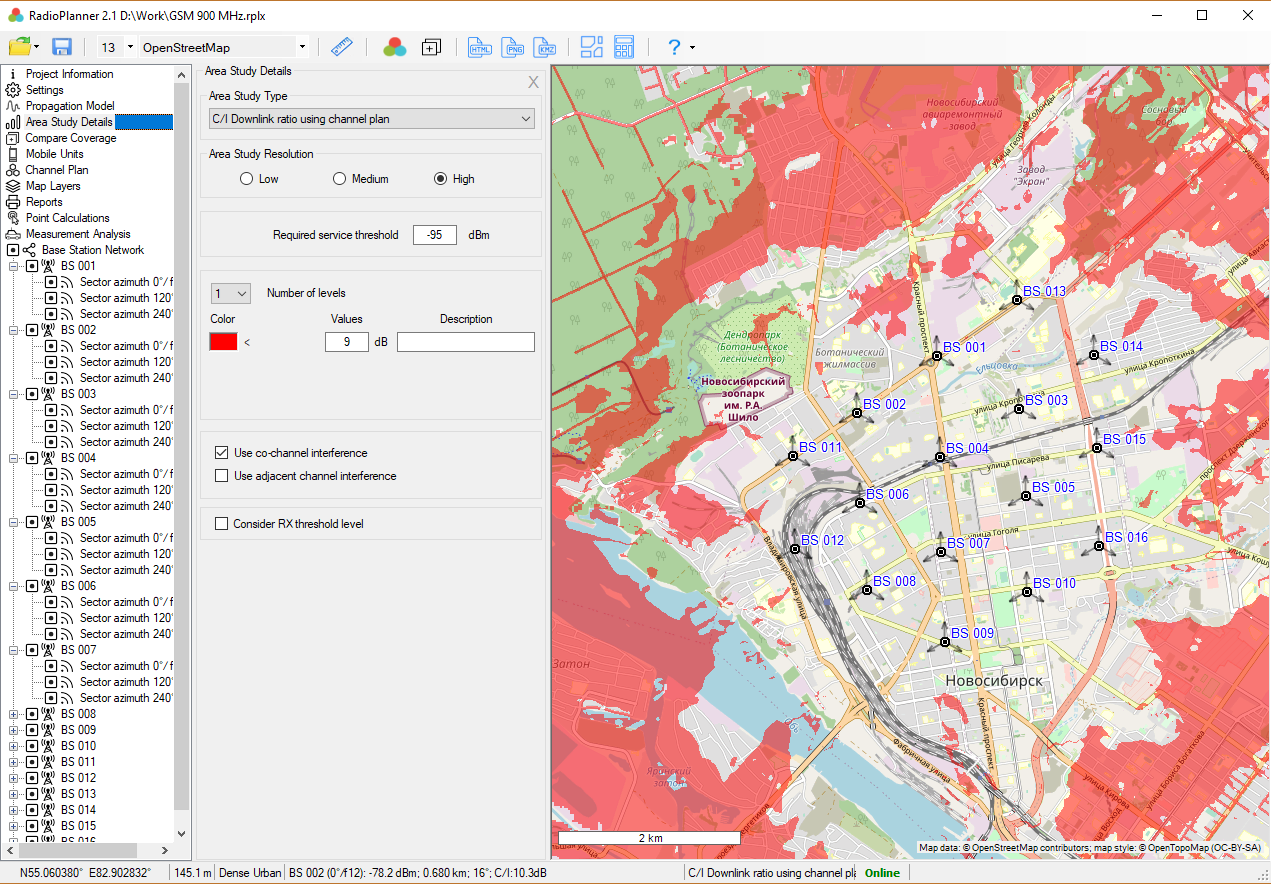The width and height of the screenshot is (1271, 884).
Task: Export coverage to KMZ file
Action: click(546, 47)
